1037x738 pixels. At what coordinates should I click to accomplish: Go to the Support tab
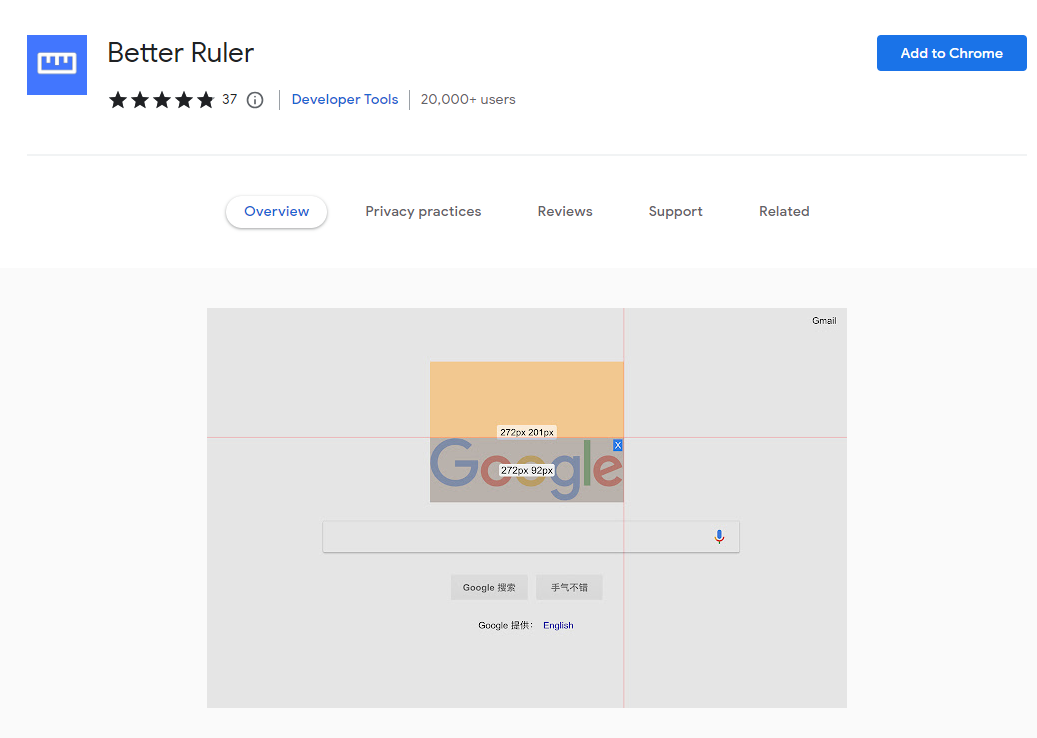(x=675, y=212)
